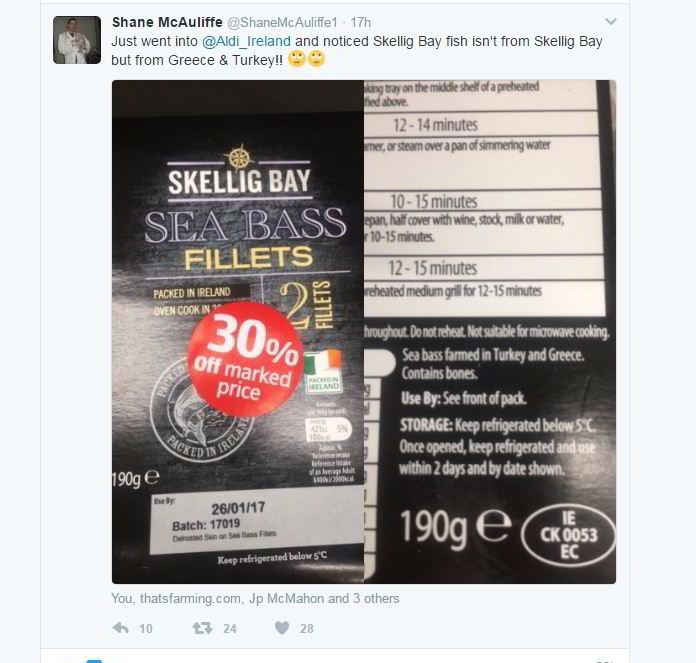696x663 pixels.
Task: View the 10 replies count
Action: pyautogui.click(x=146, y=628)
